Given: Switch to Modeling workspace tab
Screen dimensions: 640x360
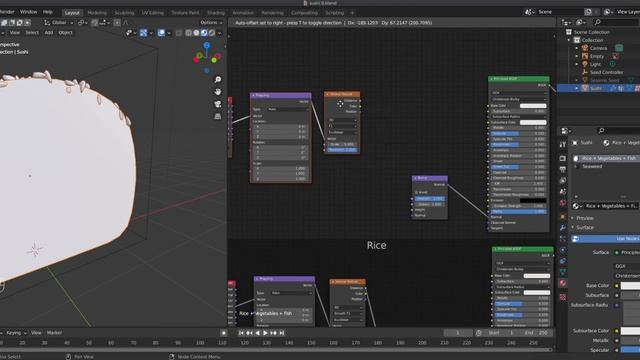Looking at the screenshot, I should coord(97,13).
